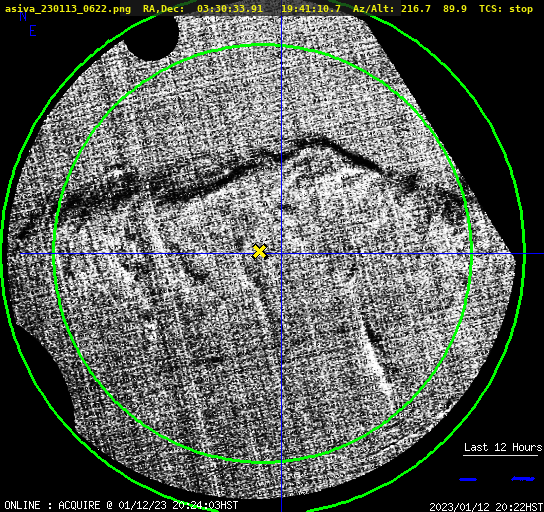
Task: Click the Dec value 19:41:10.7
Action: [311, 8]
